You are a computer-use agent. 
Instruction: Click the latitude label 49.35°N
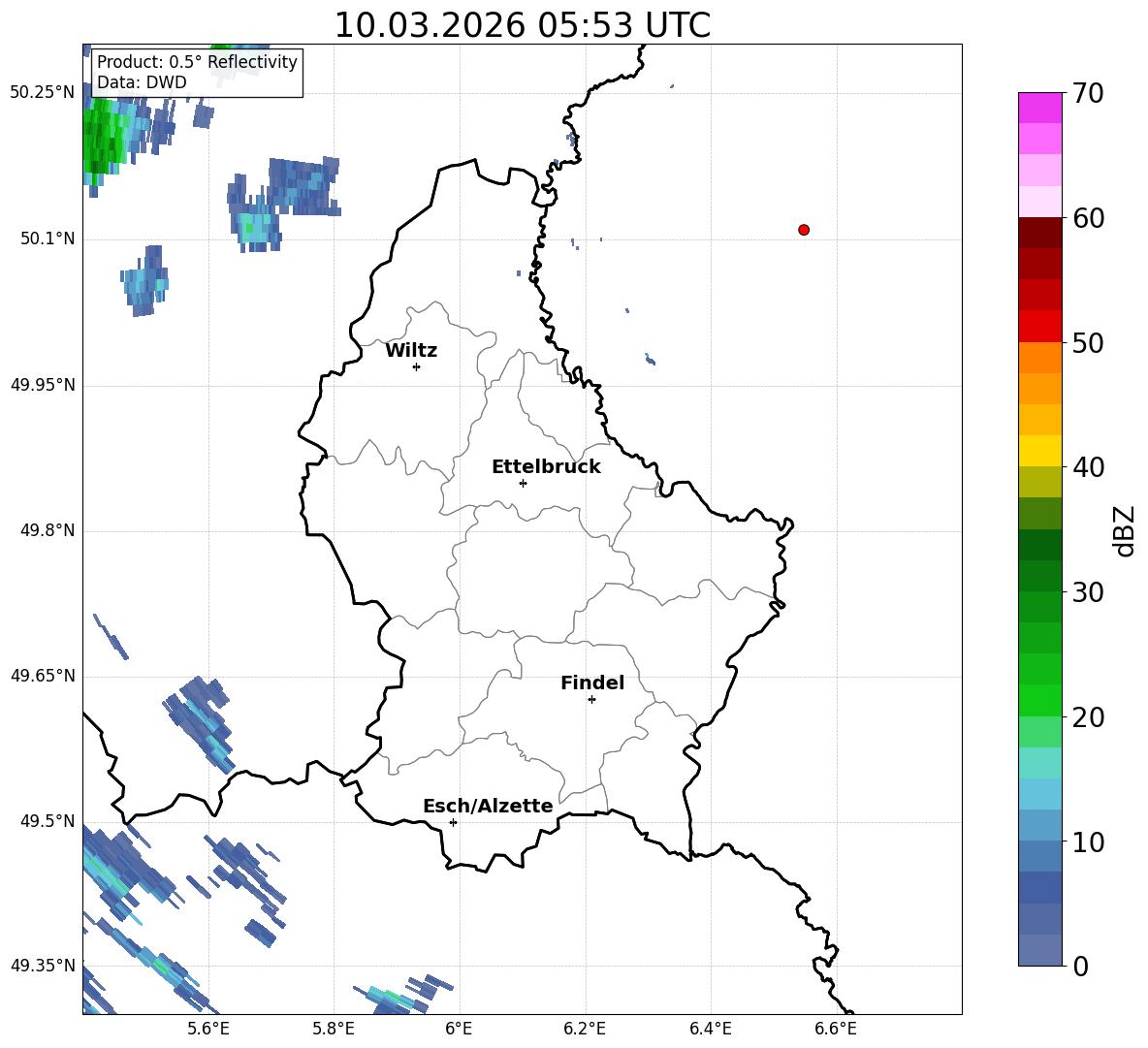43,966
